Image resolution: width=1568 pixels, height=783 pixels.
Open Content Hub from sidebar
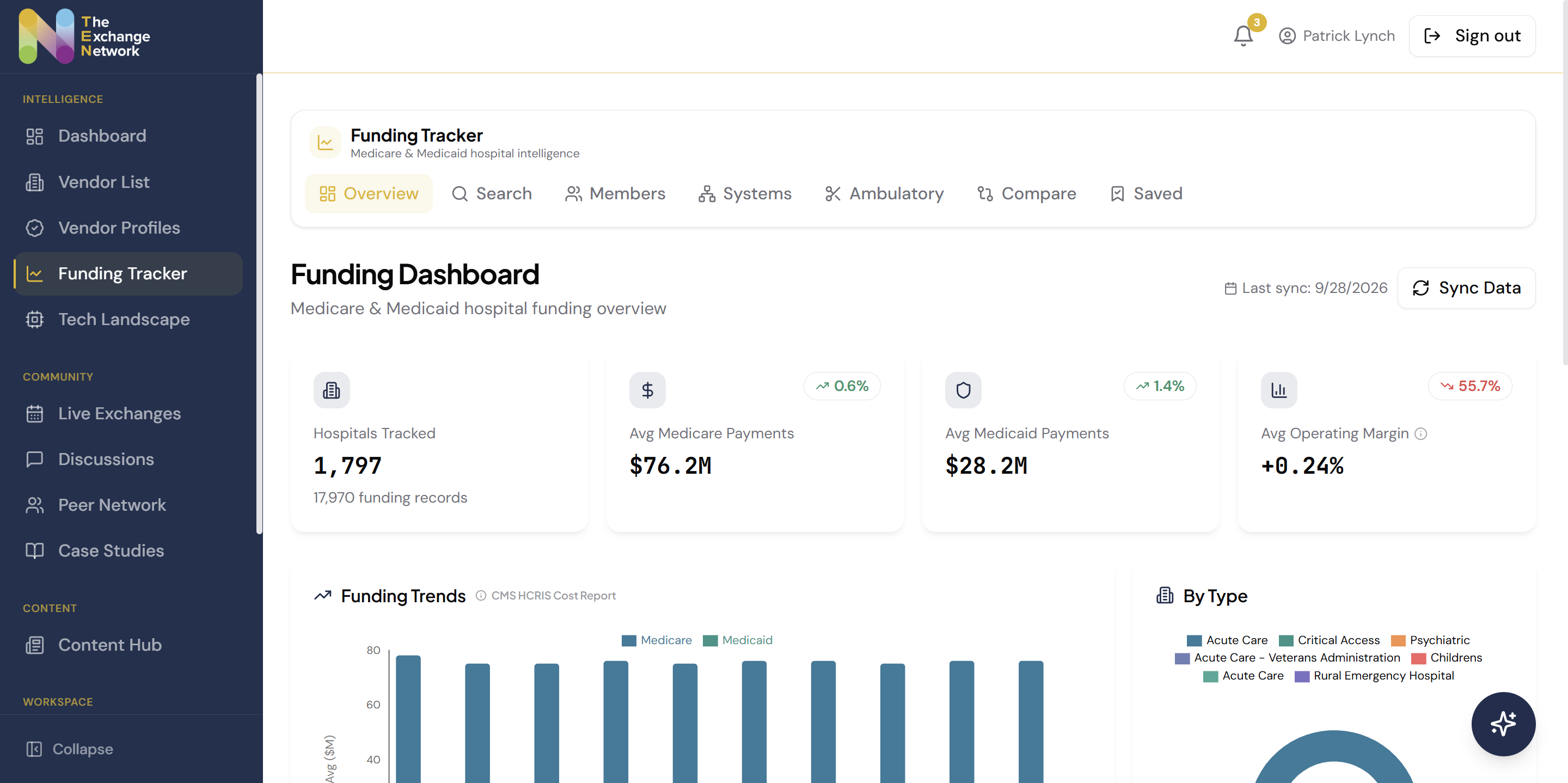(x=128, y=645)
